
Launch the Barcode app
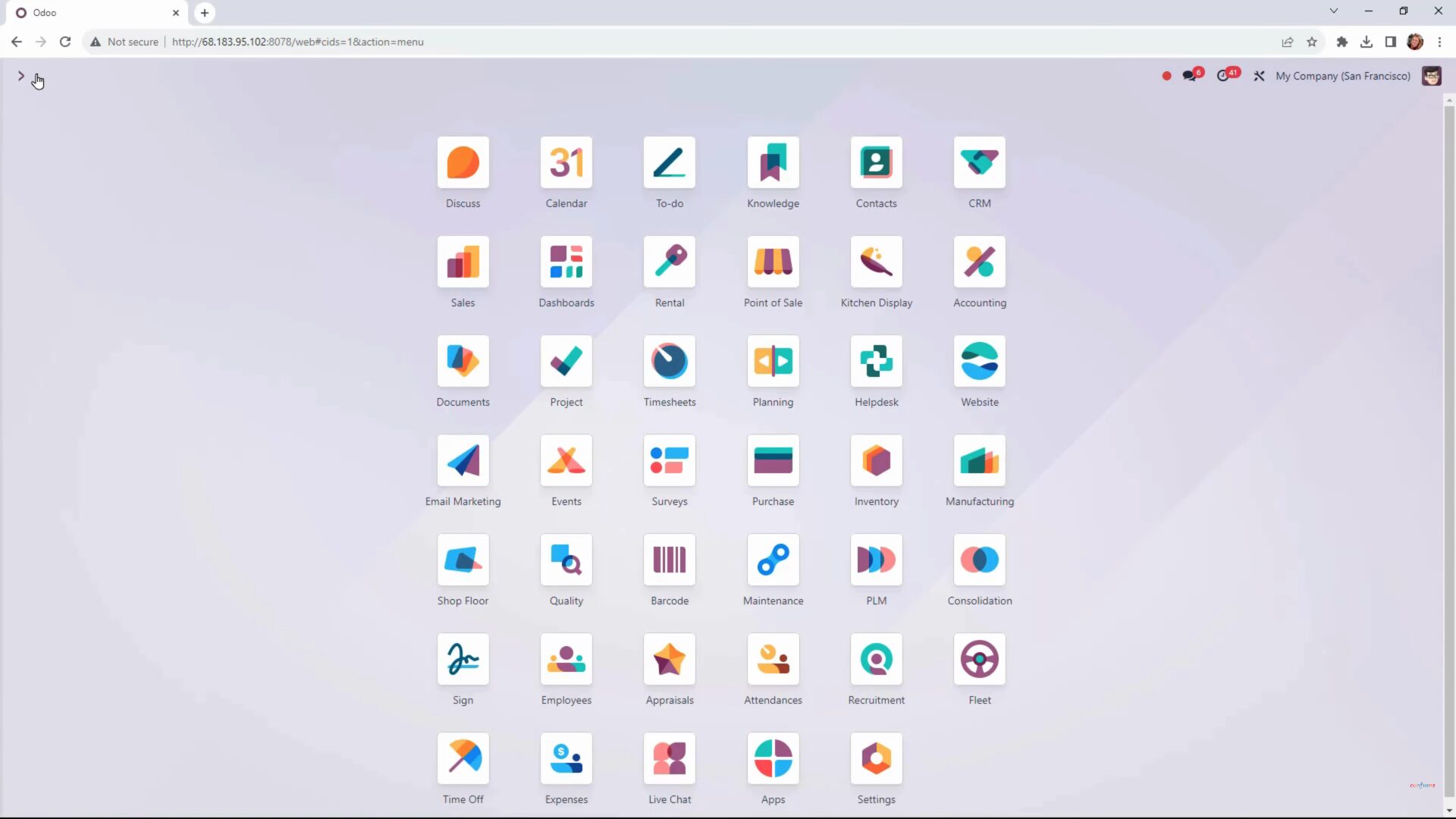coord(670,560)
